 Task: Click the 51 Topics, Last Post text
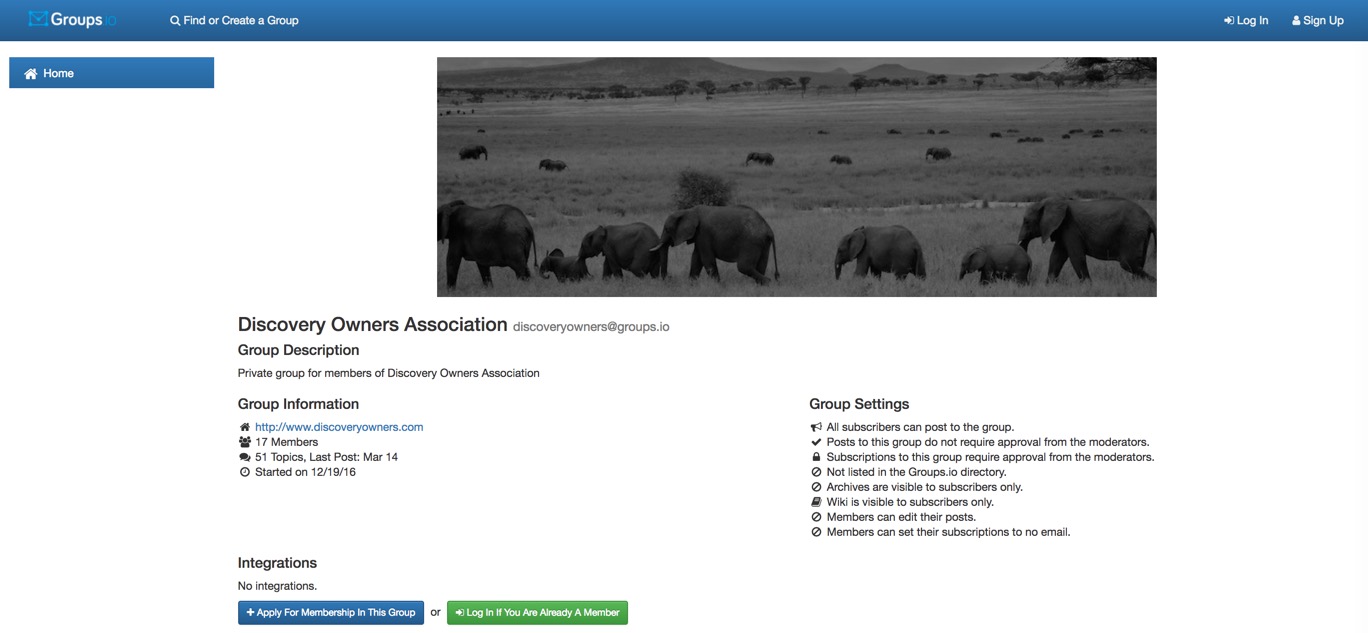point(326,457)
